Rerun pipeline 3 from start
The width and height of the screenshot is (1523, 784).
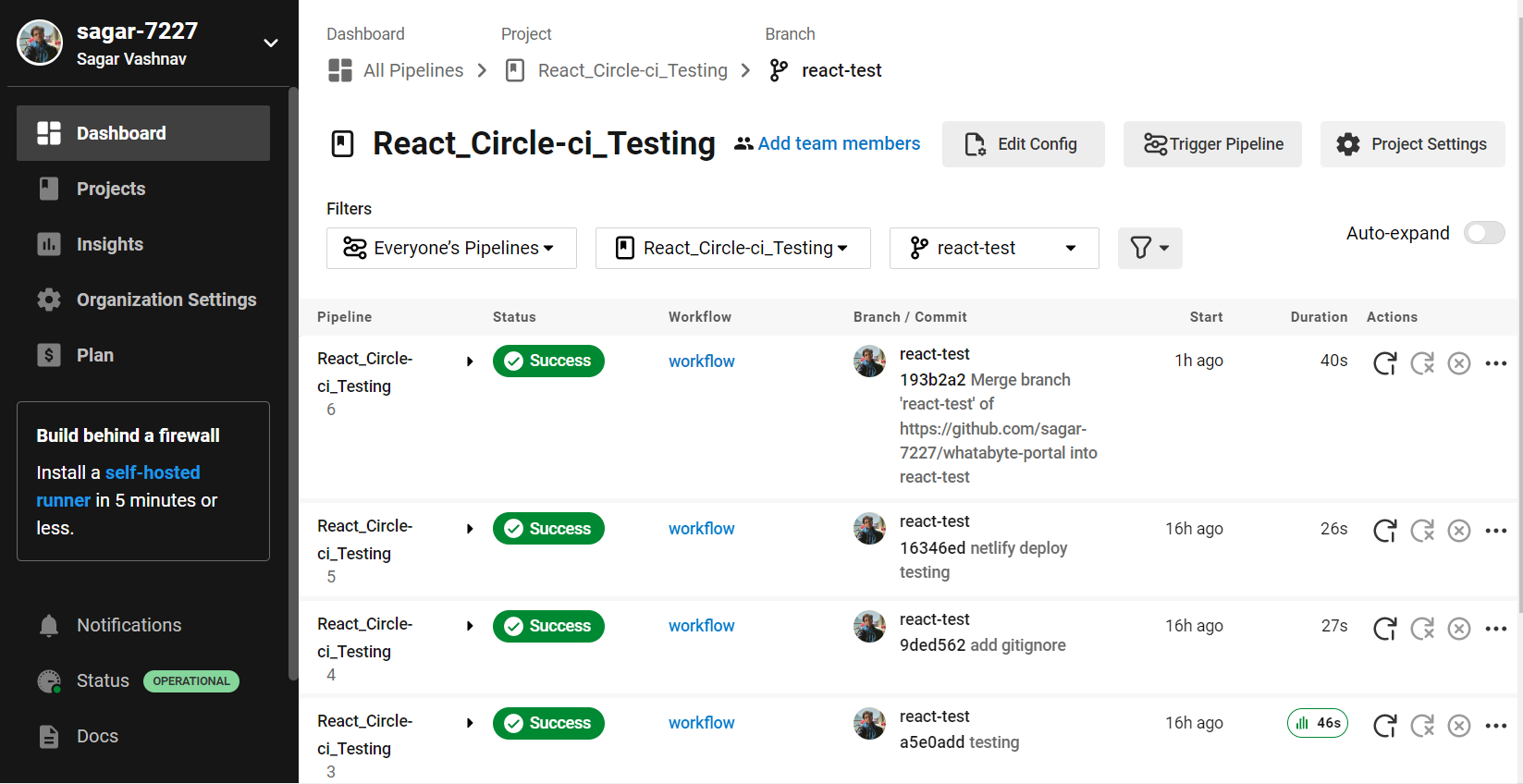pyautogui.click(x=1384, y=726)
